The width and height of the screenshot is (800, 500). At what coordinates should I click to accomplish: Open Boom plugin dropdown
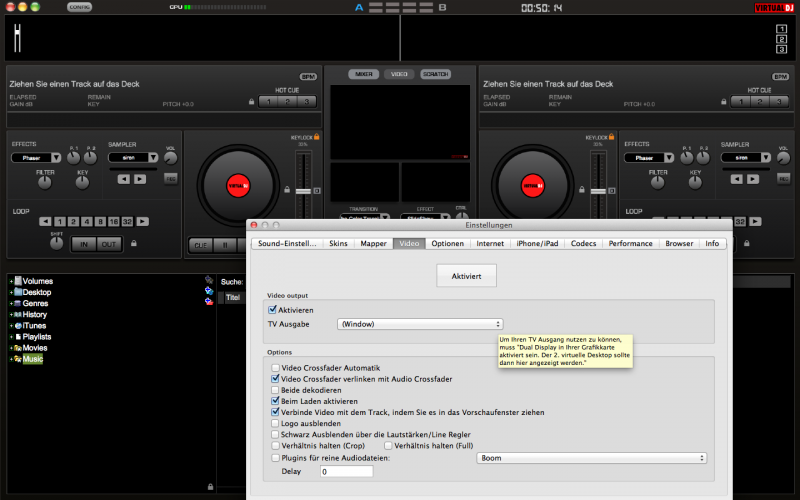[592, 458]
